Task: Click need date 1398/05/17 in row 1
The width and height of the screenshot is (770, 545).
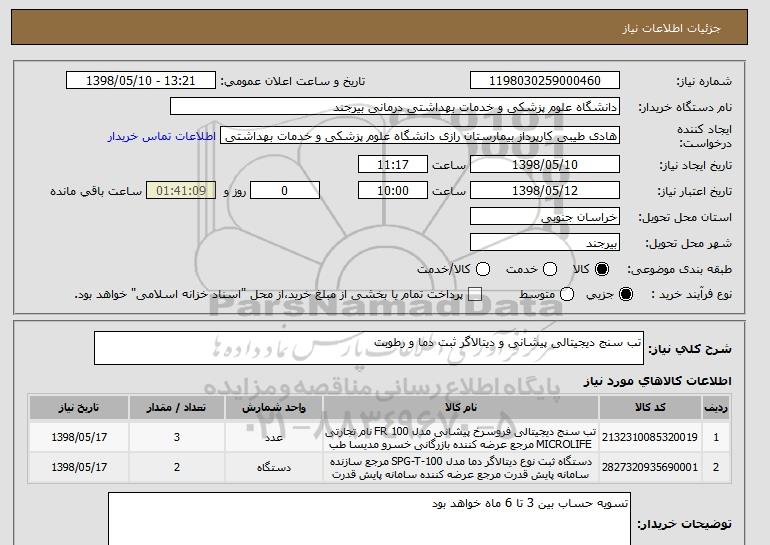Action: click(79, 437)
